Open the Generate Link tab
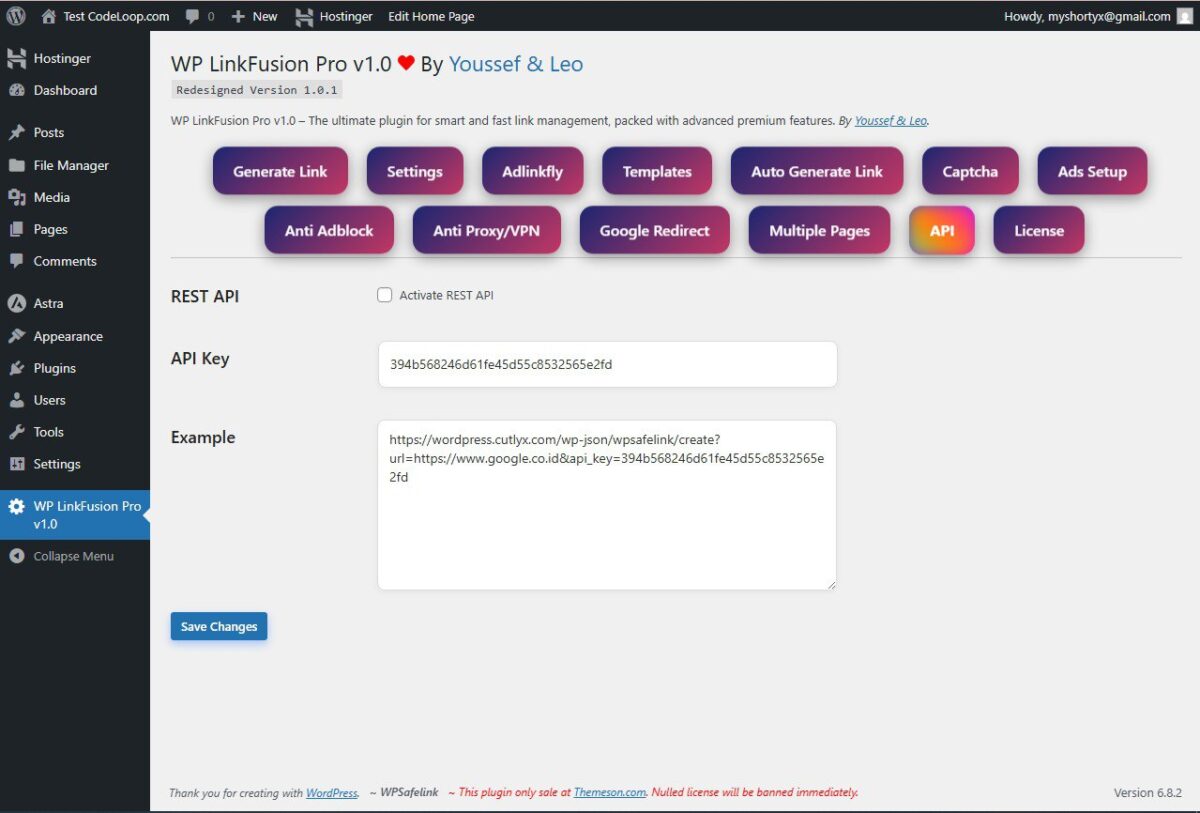This screenshot has height=813, width=1200. (x=280, y=171)
